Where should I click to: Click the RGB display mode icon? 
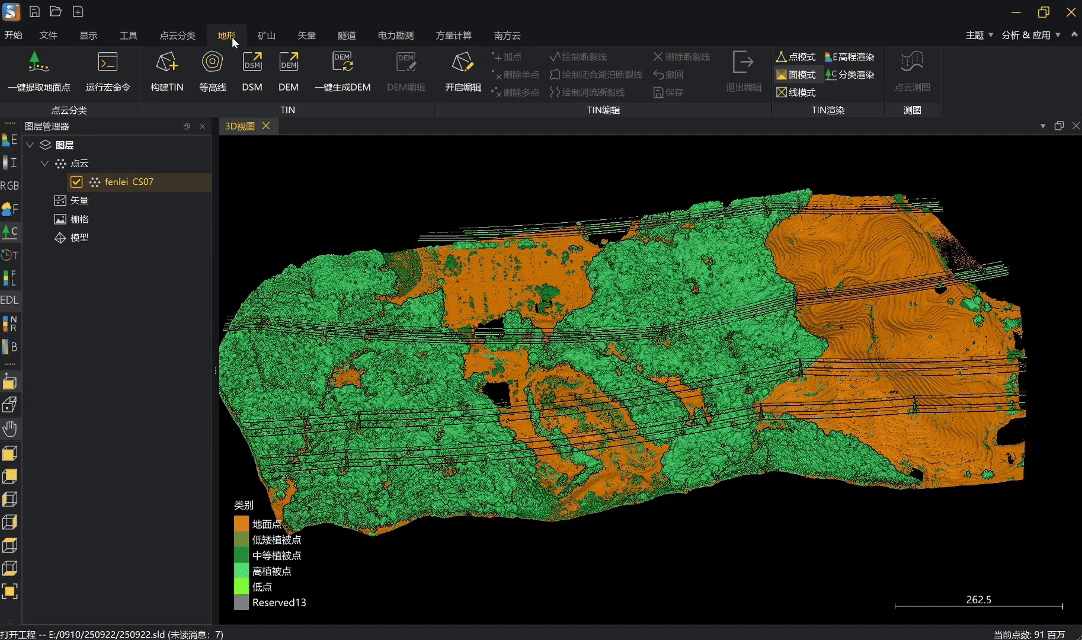[x=9, y=185]
